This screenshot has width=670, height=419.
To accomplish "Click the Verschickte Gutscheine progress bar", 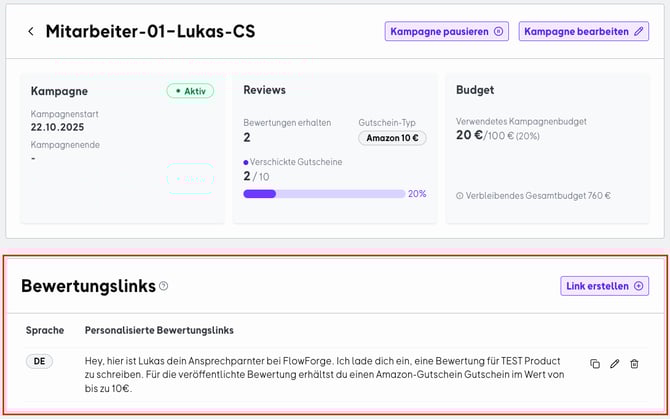I will [x=323, y=194].
